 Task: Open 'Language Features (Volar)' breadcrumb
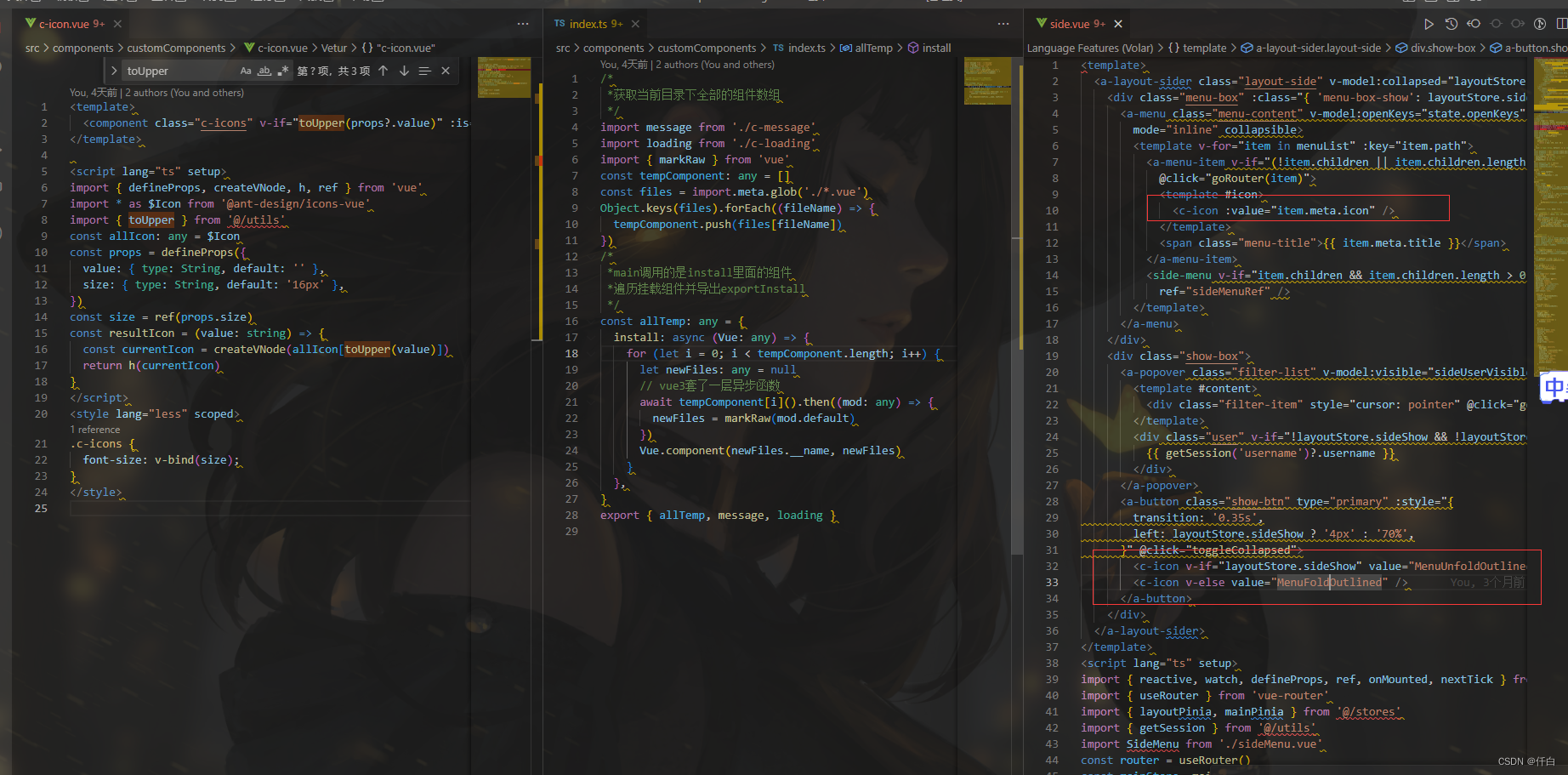point(1090,48)
